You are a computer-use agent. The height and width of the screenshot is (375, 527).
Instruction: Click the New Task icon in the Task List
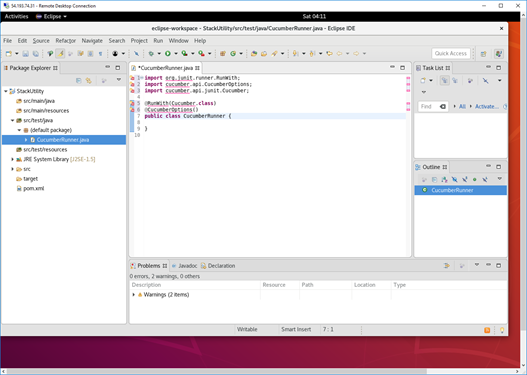423,81
